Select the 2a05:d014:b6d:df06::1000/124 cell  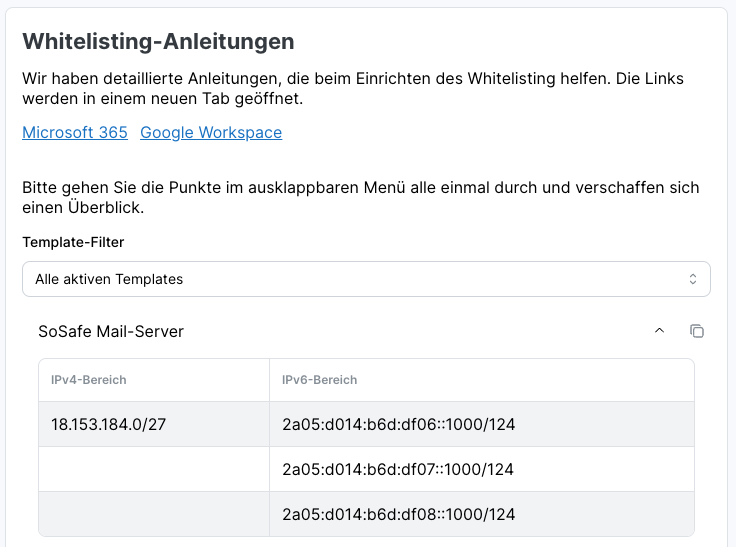pos(399,425)
